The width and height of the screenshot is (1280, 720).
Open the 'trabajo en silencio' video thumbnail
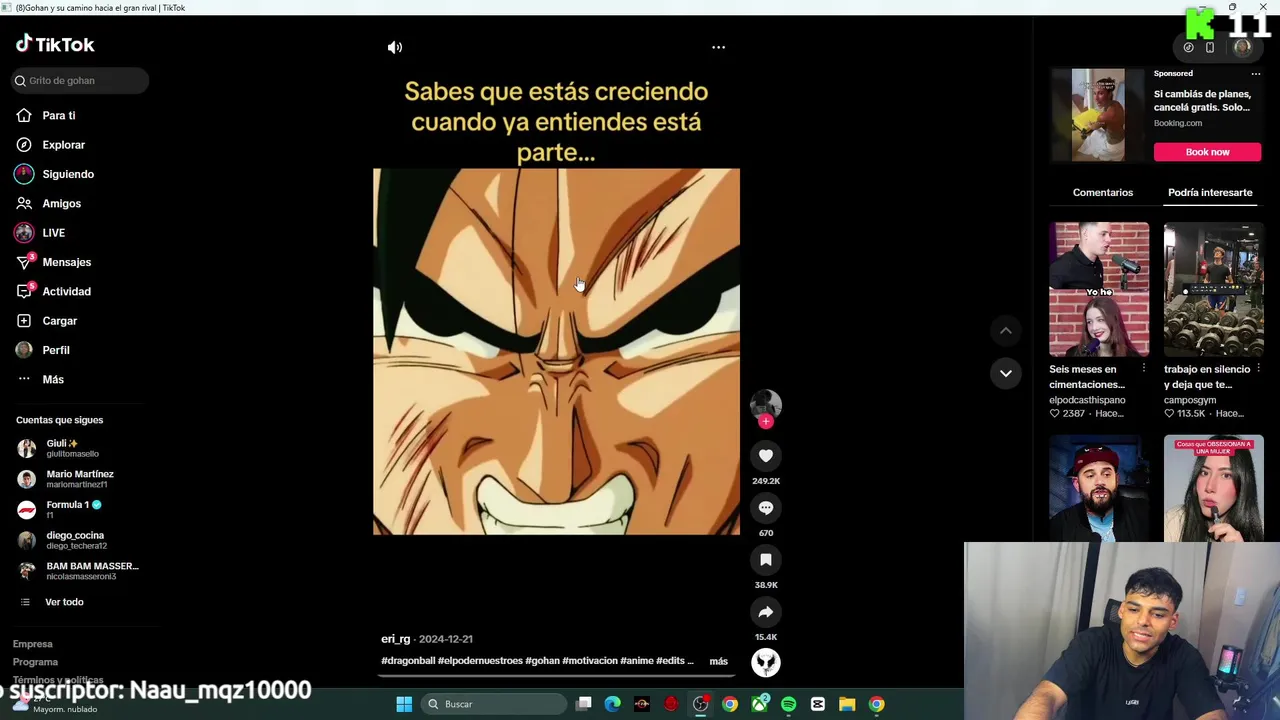tap(1214, 289)
